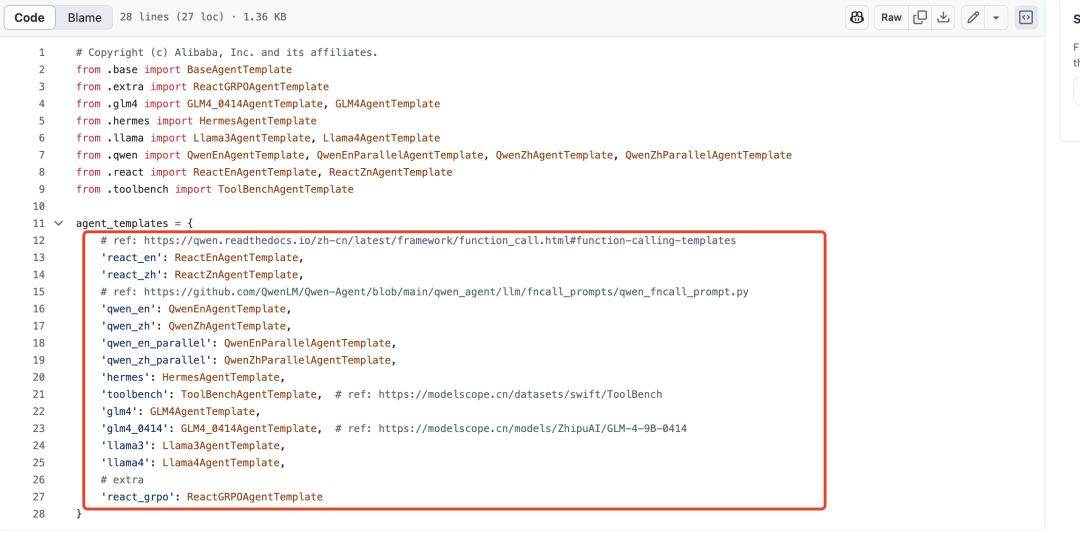Click agent_templates variable name

point(122,223)
